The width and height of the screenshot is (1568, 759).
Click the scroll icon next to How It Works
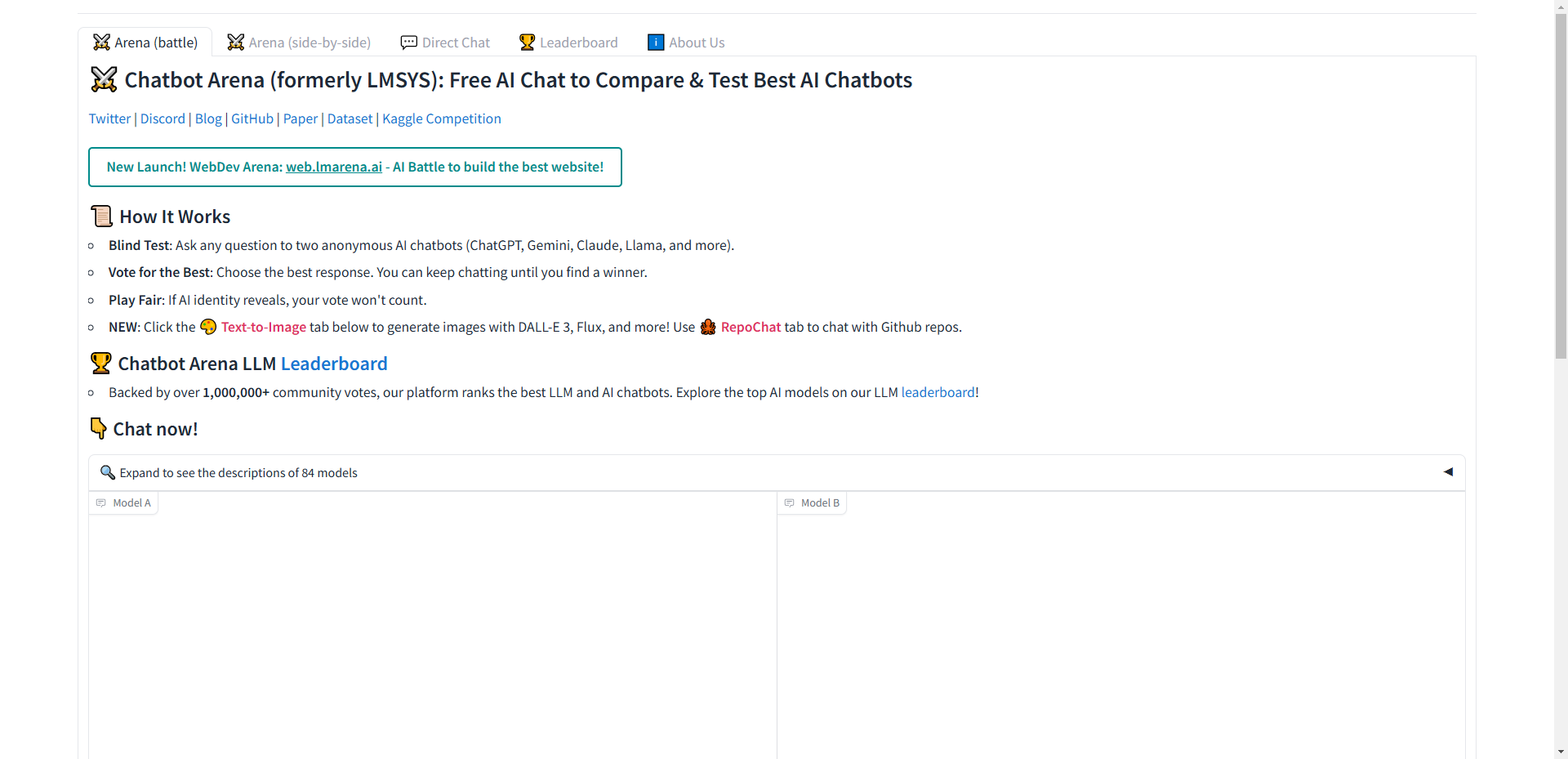click(x=101, y=216)
